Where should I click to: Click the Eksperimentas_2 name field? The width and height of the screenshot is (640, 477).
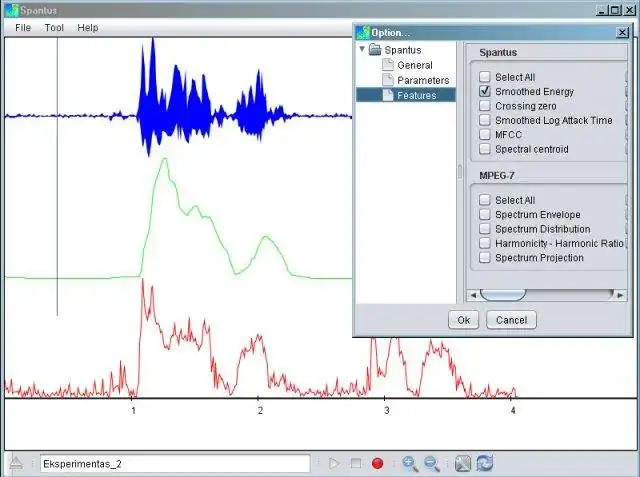point(175,464)
